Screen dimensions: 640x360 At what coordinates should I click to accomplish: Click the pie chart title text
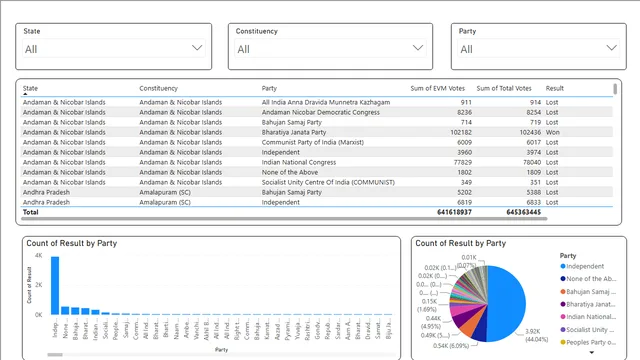coord(460,243)
